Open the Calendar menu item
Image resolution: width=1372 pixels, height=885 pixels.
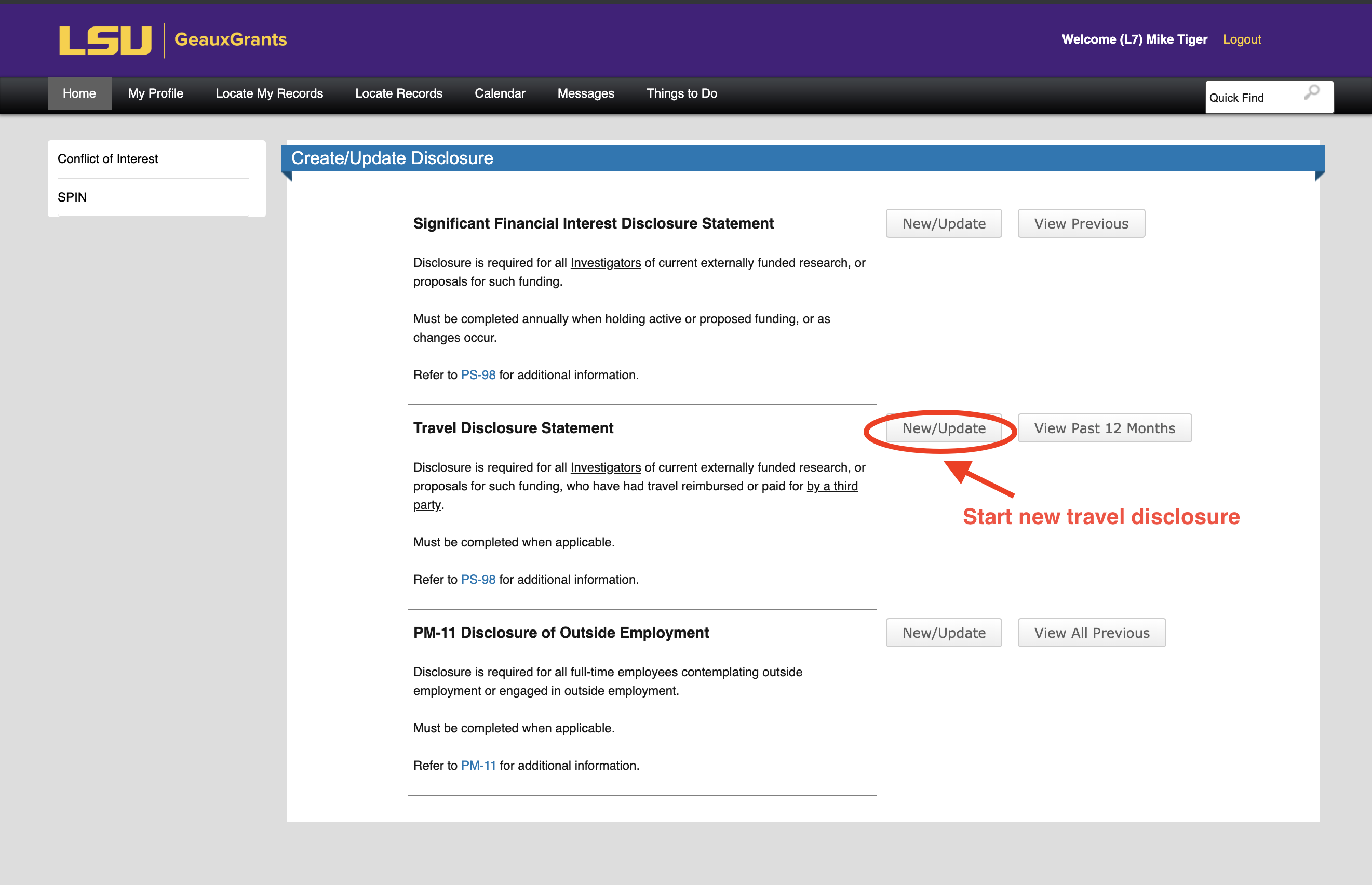tap(500, 93)
